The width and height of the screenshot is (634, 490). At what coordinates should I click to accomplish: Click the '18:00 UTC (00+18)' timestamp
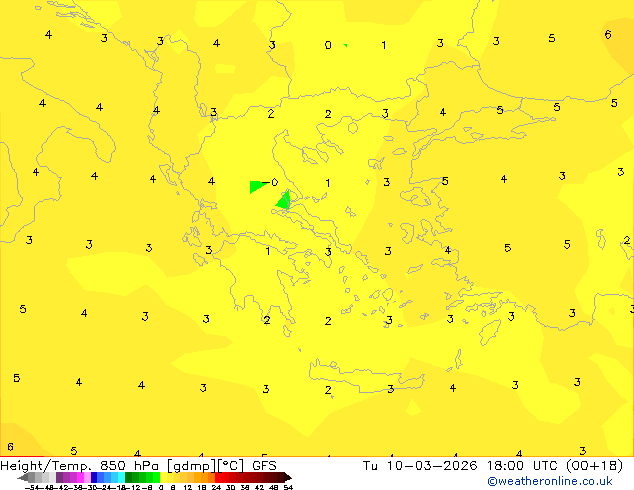[555, 466]
